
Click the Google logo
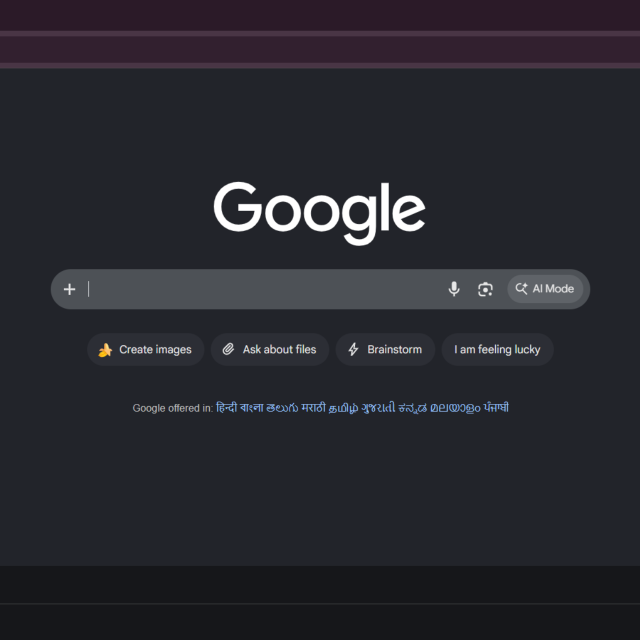(320, 213)
